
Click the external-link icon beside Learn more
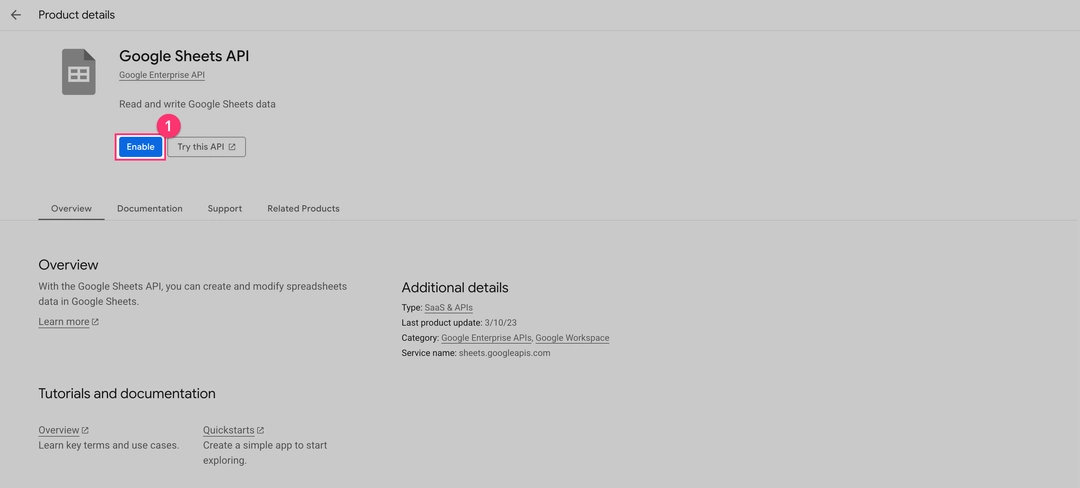95,322
